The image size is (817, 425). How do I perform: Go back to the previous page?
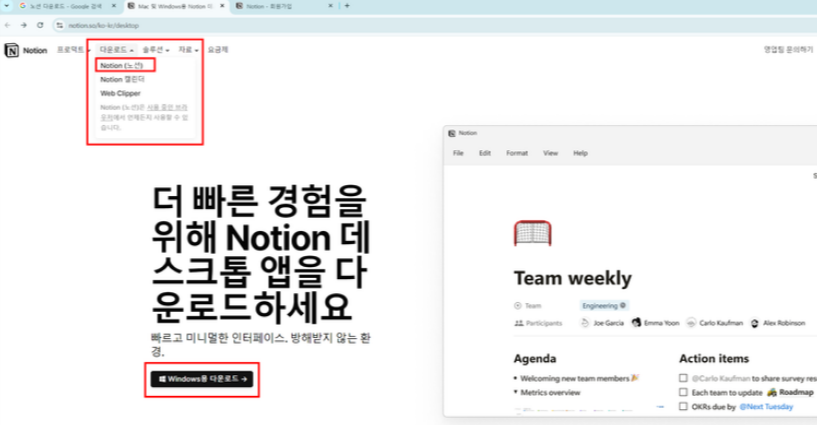point(7,25)
